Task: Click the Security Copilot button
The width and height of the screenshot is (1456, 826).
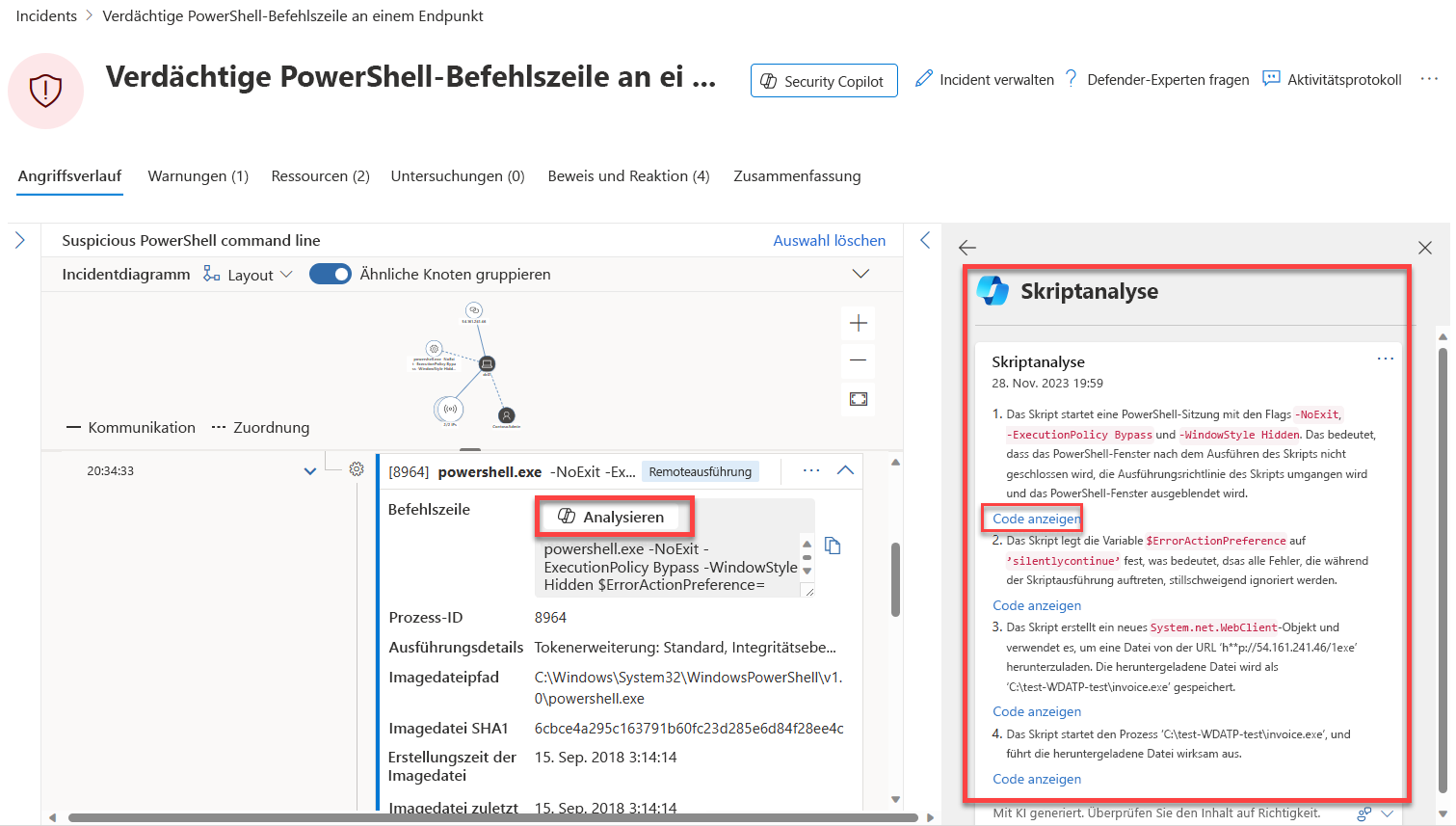Action: click(x=823, y=81)
